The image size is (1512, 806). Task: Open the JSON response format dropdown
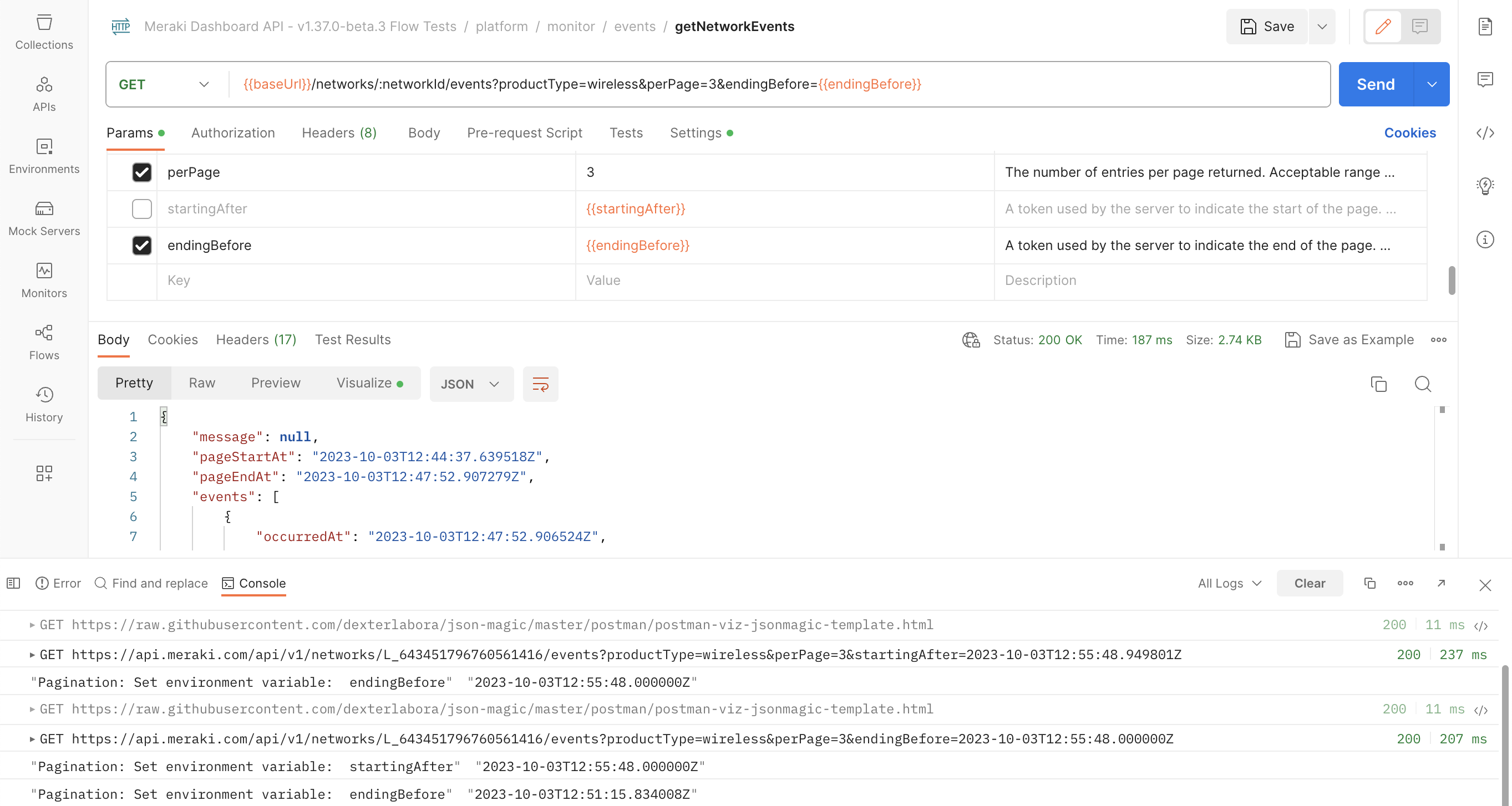(x=471, y=384)
